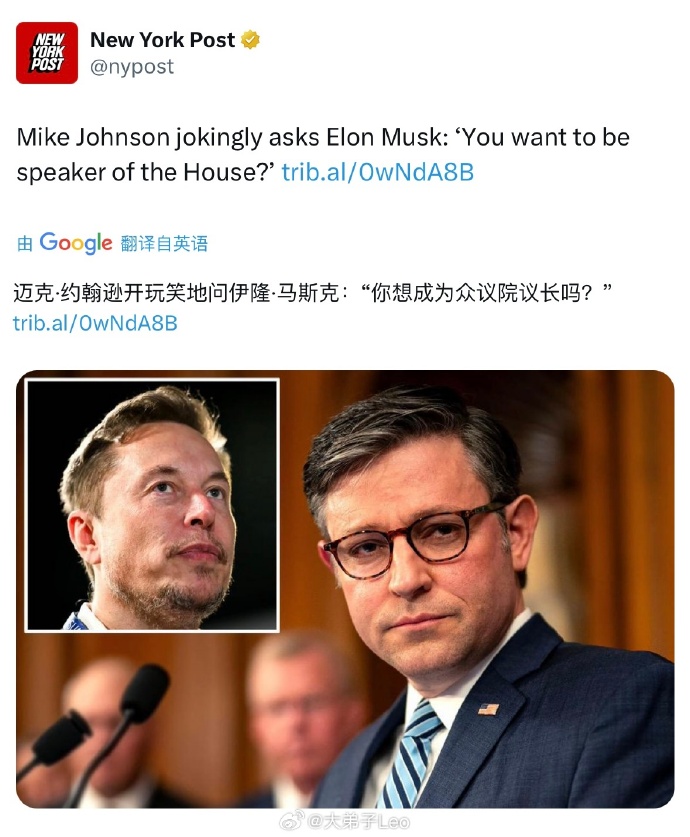Click 'Elon Musk' in the tweet text
This screenshot has width=690, height=837.
(384, 138)
